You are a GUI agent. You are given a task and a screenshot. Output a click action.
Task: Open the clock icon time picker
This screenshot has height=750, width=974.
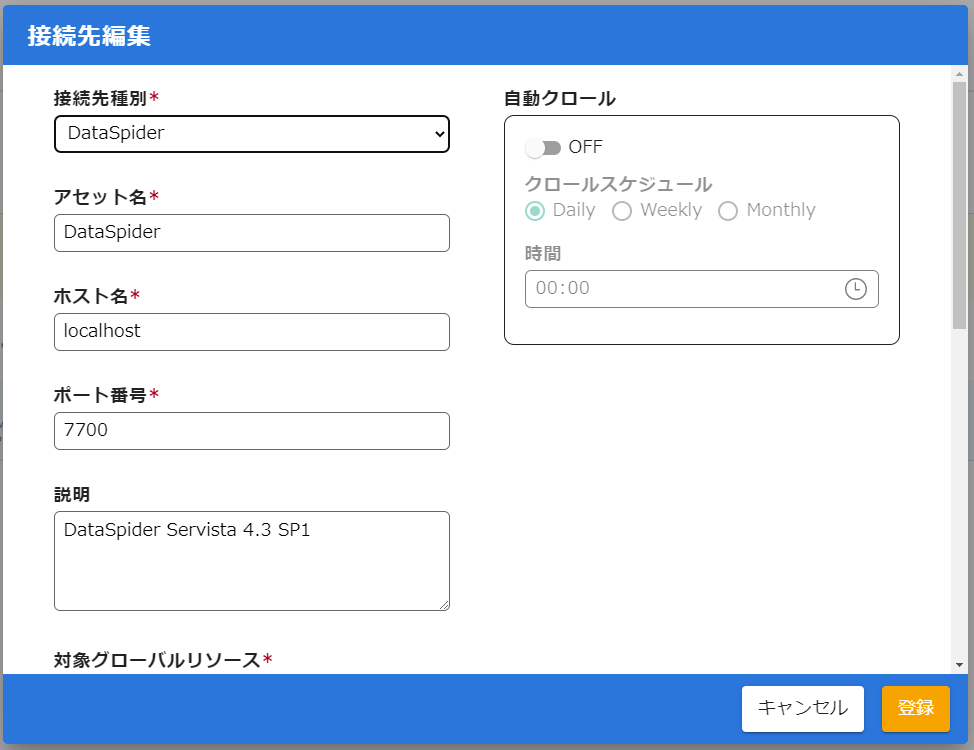[855, 289]
